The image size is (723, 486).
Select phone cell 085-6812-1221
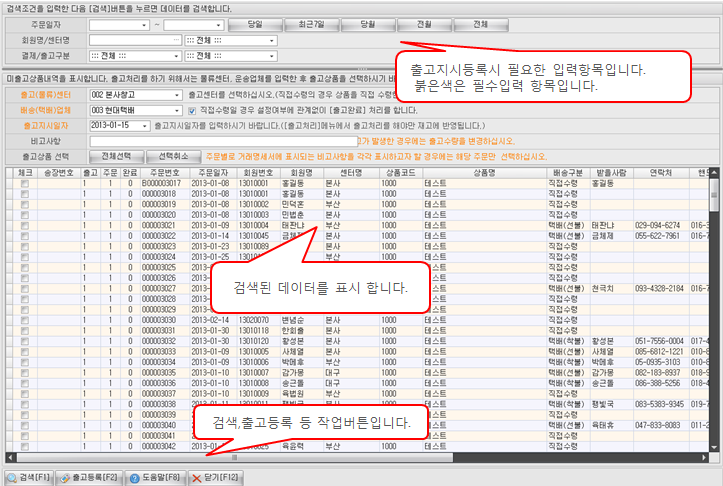point(659,352)
